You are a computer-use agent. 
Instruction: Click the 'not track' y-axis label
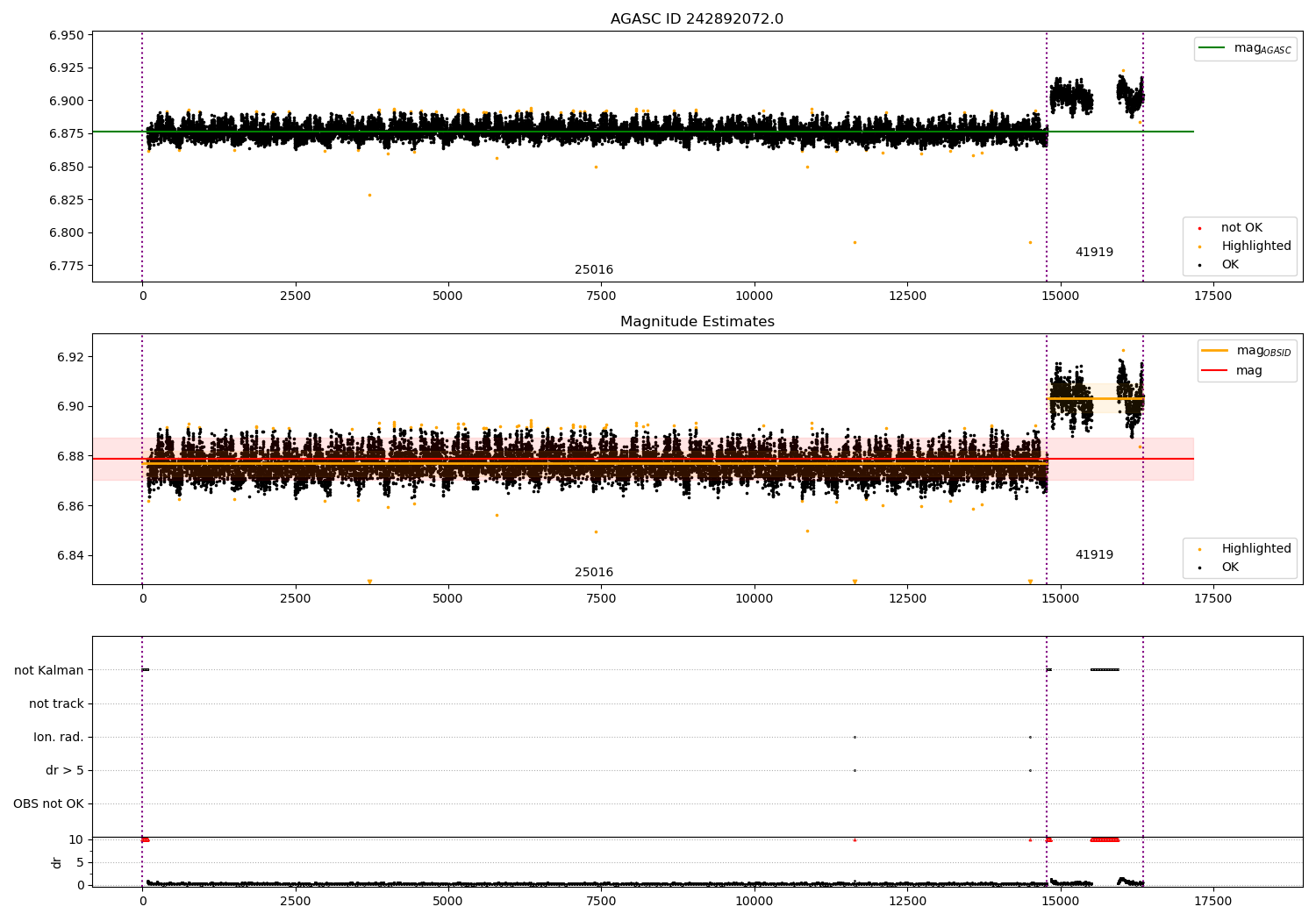pos(56,704)
